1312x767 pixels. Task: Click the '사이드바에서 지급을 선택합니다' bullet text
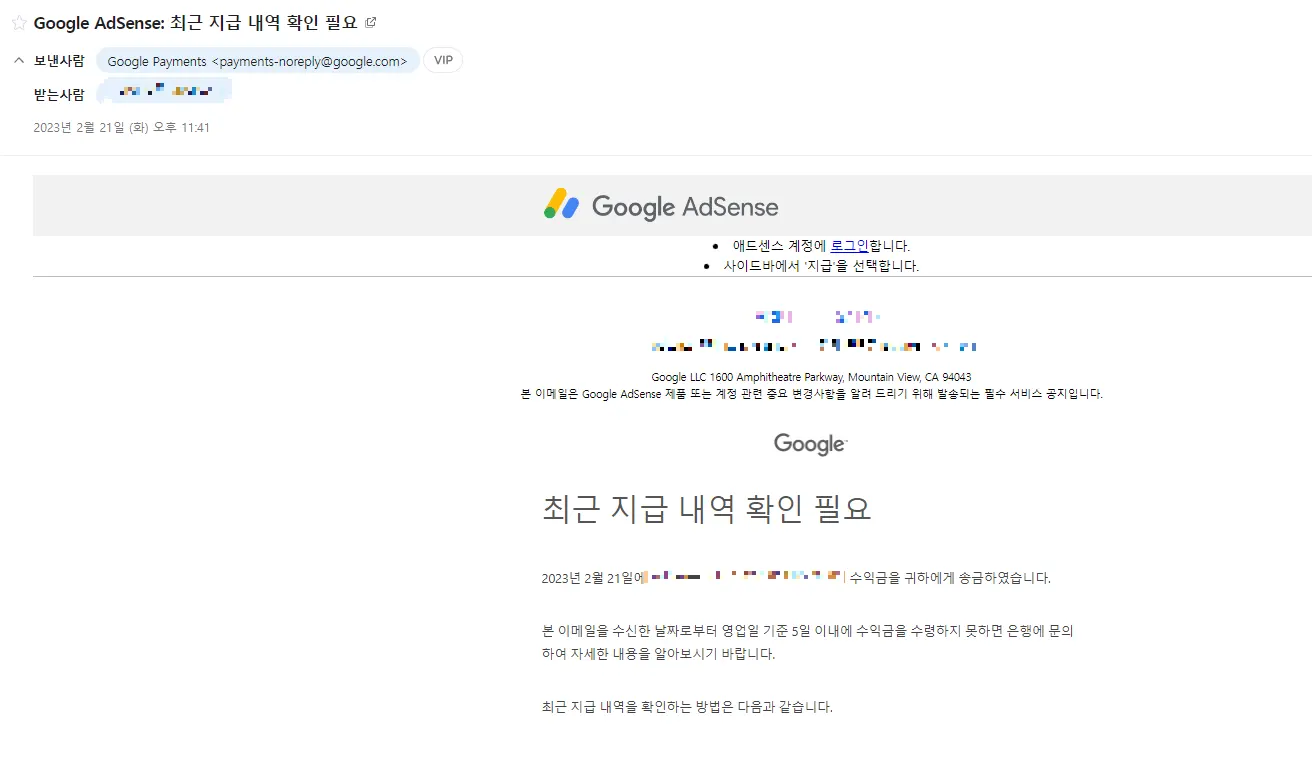point(821,266)
